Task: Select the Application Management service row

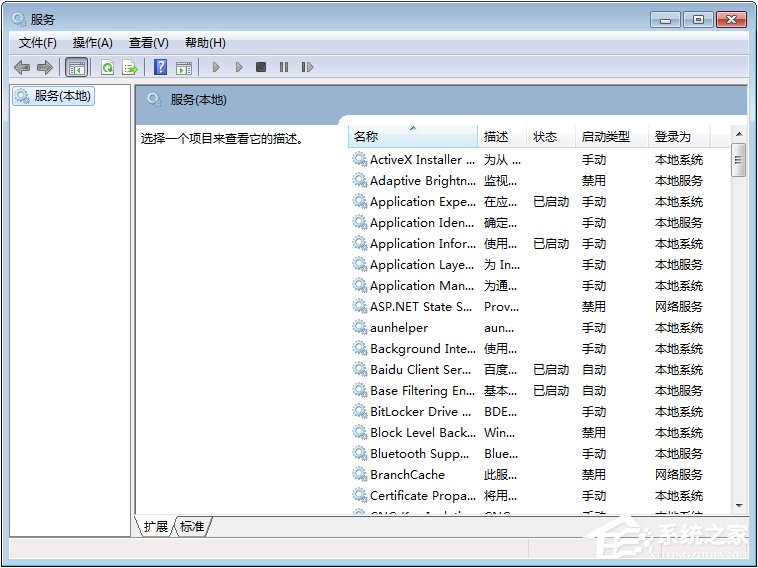Action: point(539,286)
